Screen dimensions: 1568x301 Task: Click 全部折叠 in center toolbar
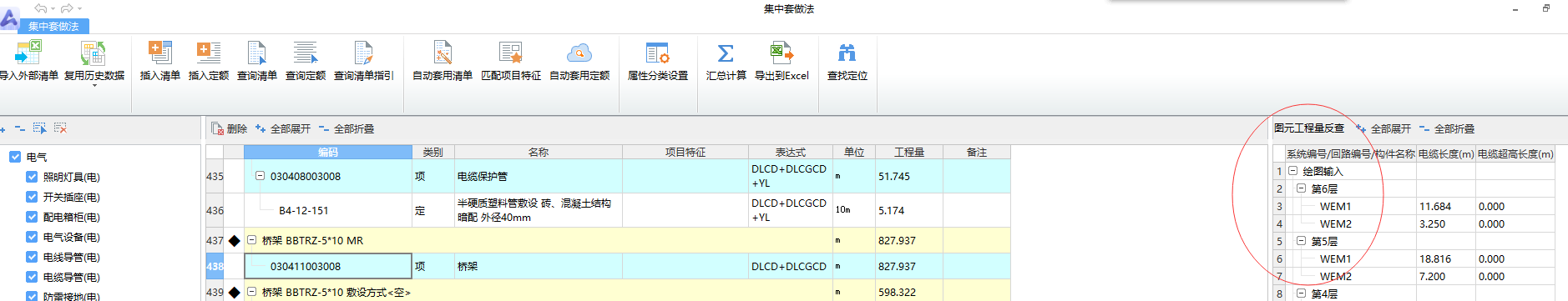click(346, 128)
